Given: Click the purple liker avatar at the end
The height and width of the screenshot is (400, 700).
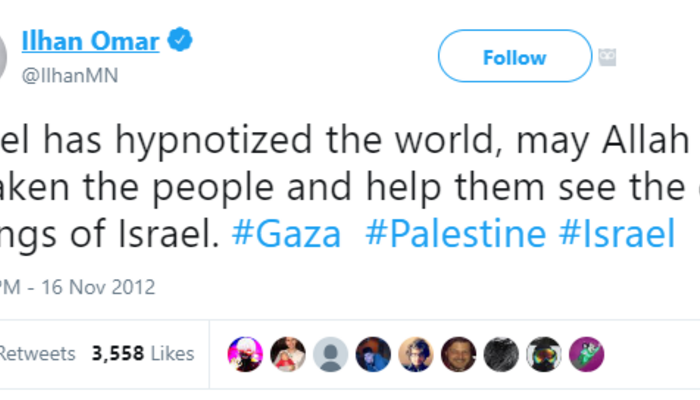Looking at the screenshot, I should [586, 353].
